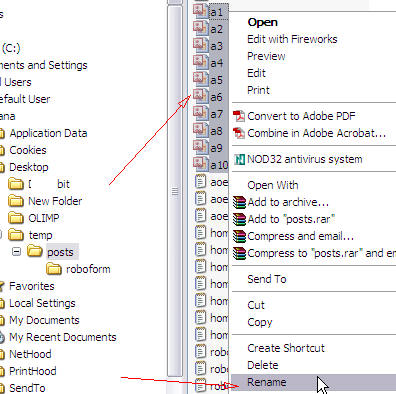Choose Add to archive
The height and width of the screenshot is (394, 396).
click(x=288, y=202)
